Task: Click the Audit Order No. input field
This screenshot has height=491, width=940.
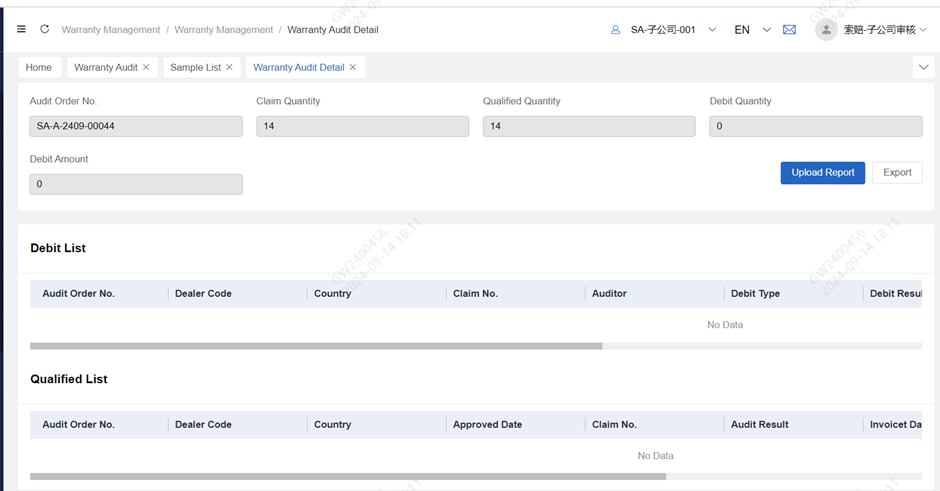Action: pyautogui.click(x=136, y=126)
